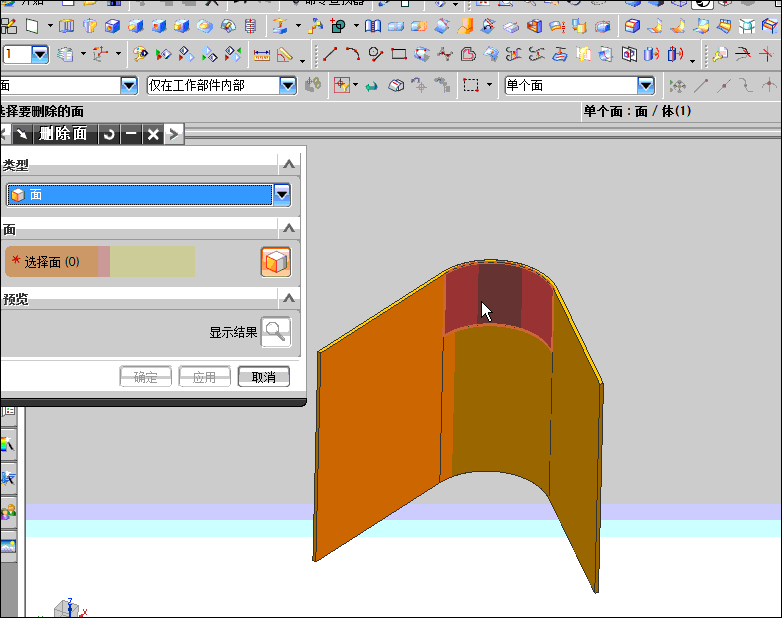Click the Edit Object Display palette icon
The height and width of the screenshot is (618, 782).
pos(141,54)
